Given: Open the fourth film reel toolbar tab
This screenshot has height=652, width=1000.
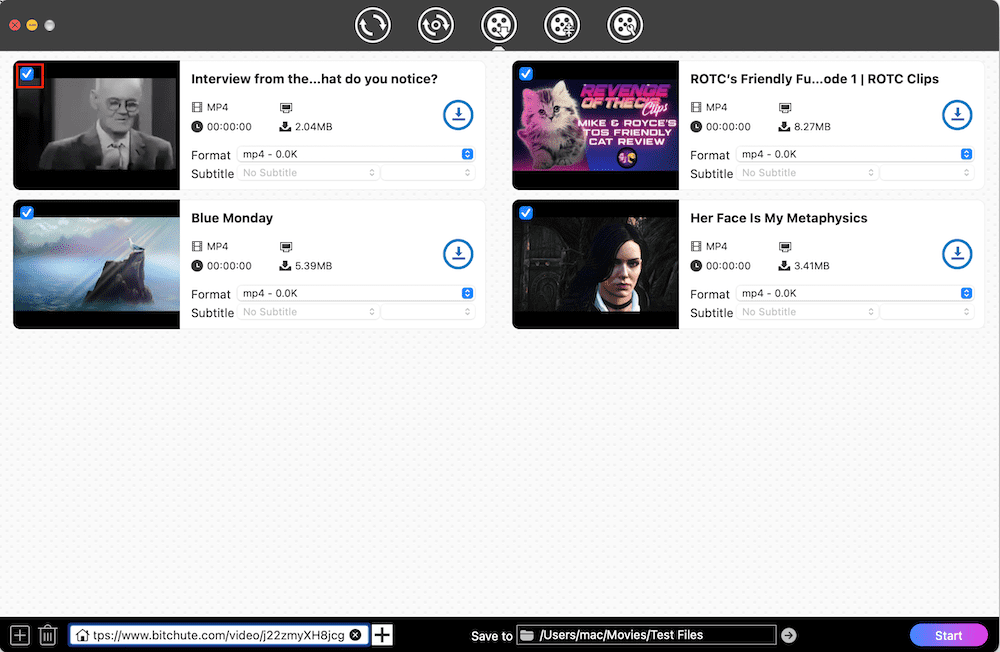Looking at the screenshot, I should [x=562, y=26].
